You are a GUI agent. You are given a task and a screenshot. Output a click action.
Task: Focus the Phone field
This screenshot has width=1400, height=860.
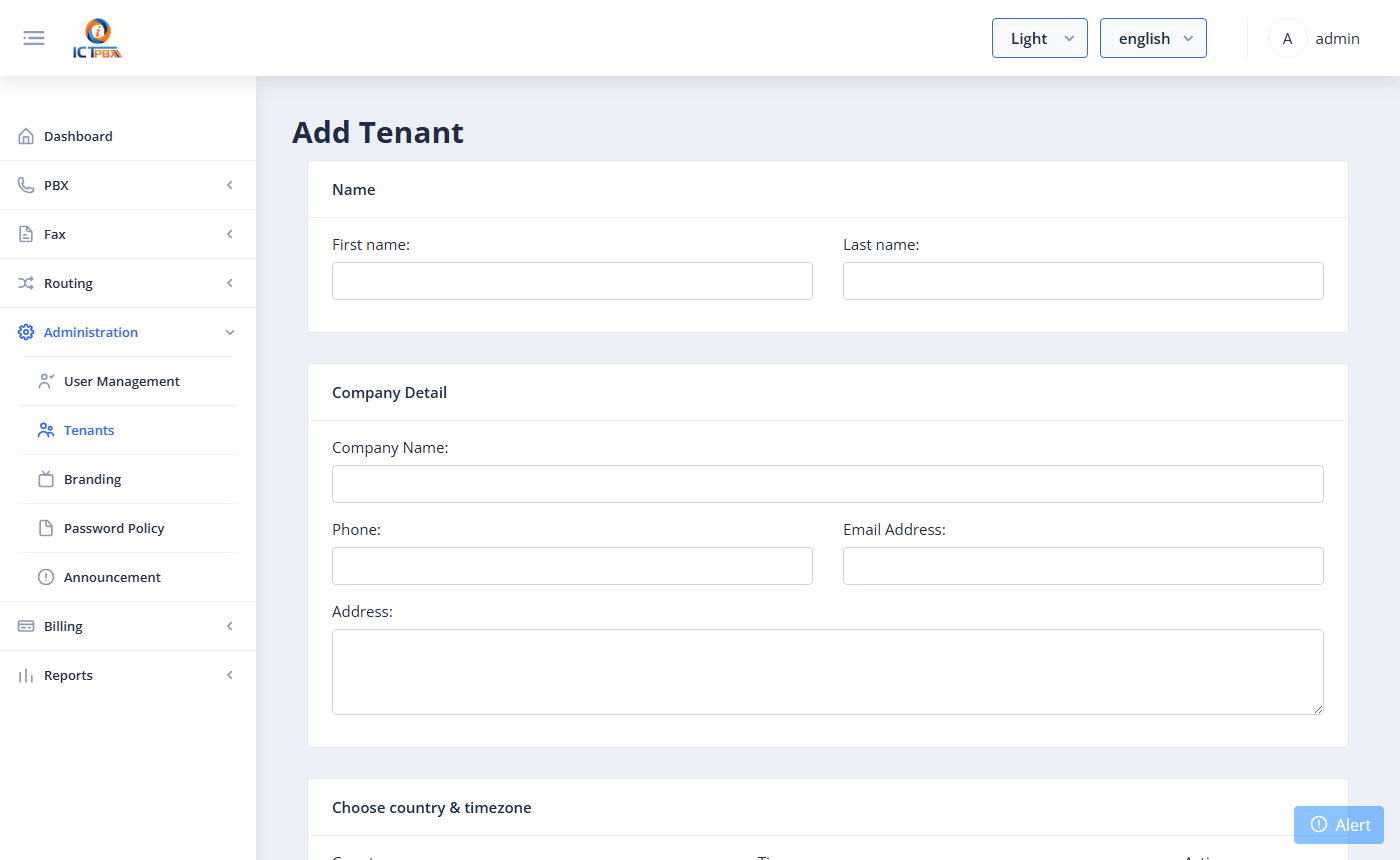click(x=572, y=566)
